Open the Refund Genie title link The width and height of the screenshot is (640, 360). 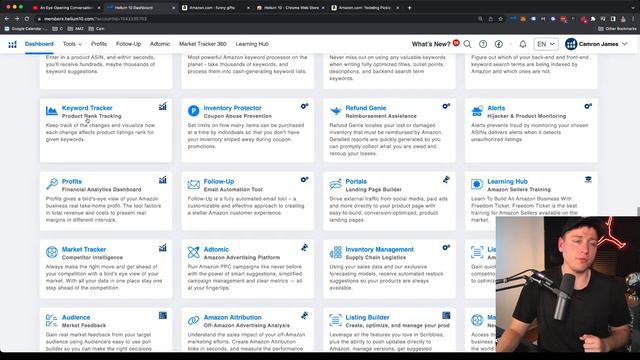(366, 108)
